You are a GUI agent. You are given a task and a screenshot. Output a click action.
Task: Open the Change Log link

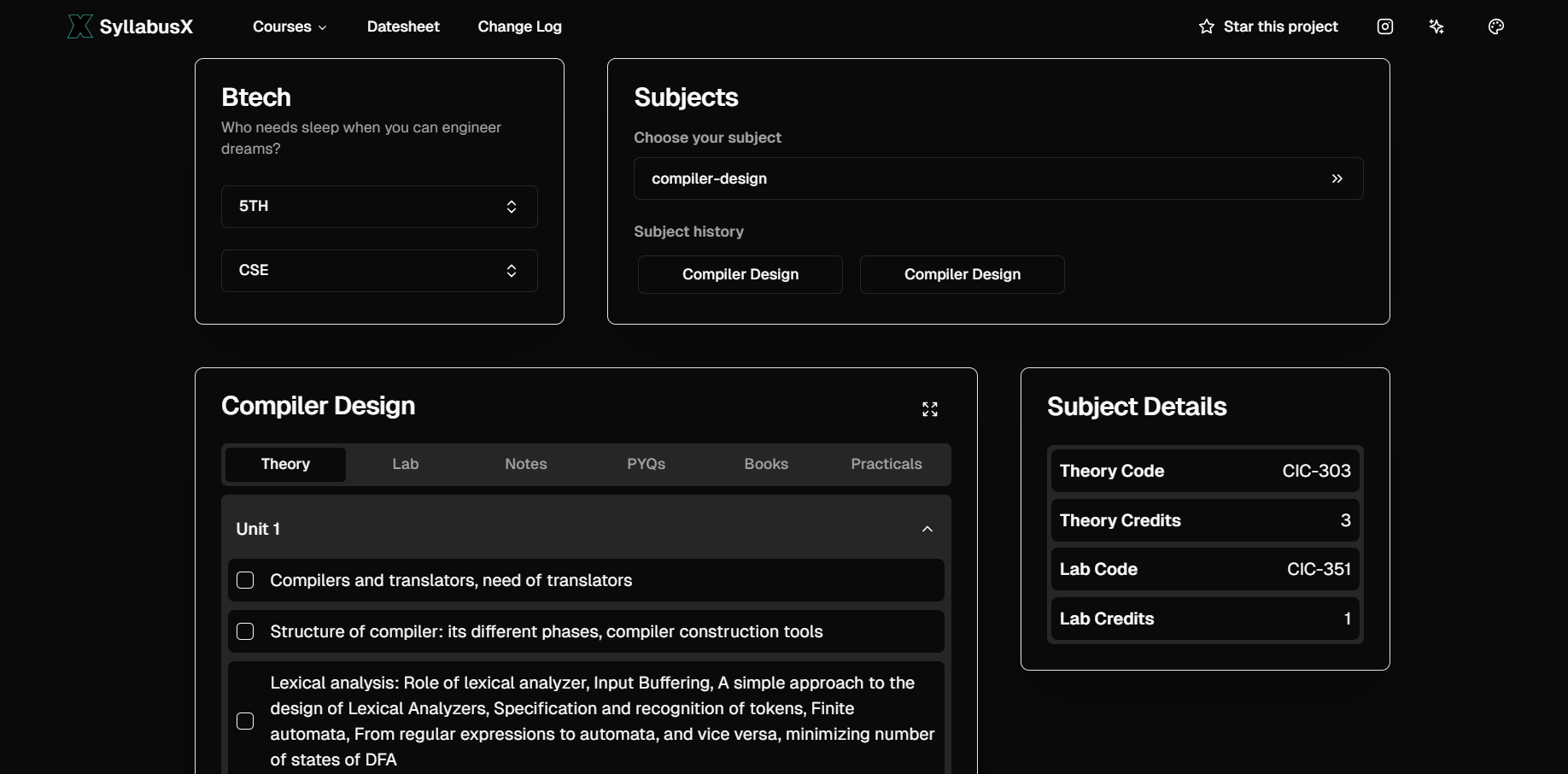pos(519,26)
